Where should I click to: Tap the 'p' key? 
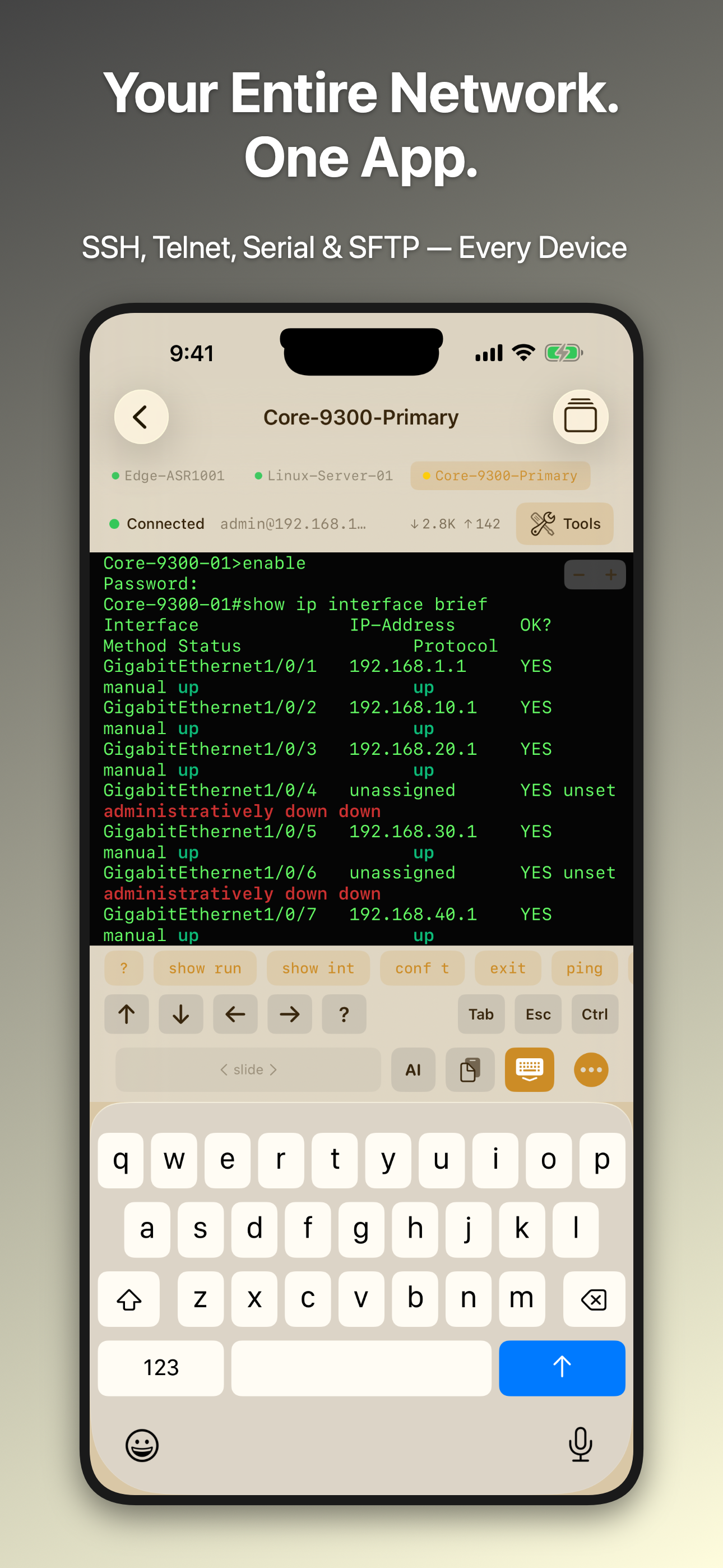(602, 1160)
